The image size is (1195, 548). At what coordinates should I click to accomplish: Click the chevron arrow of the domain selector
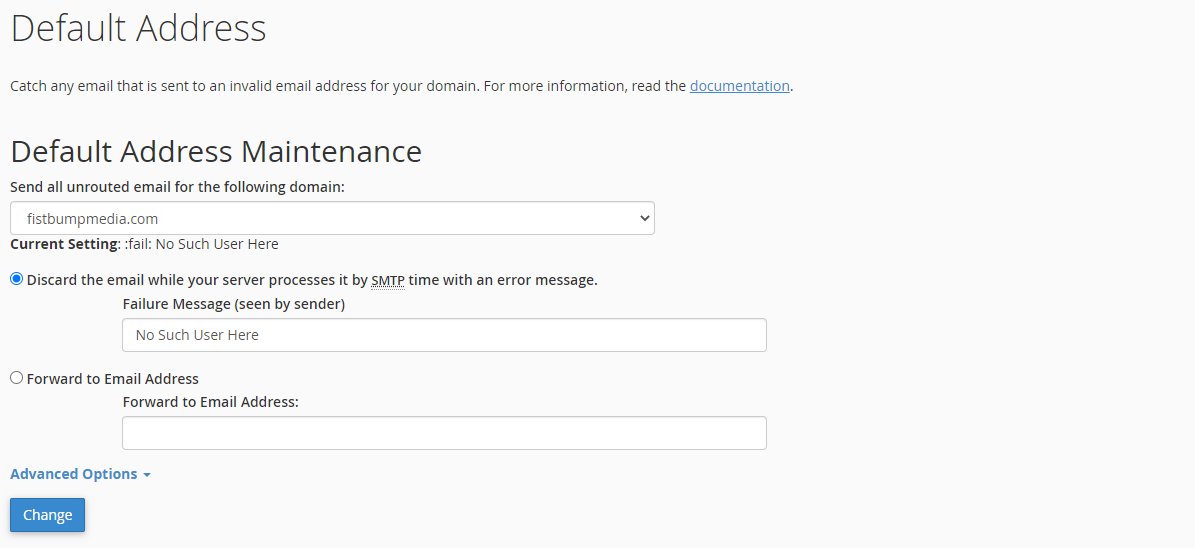point(642,218)
